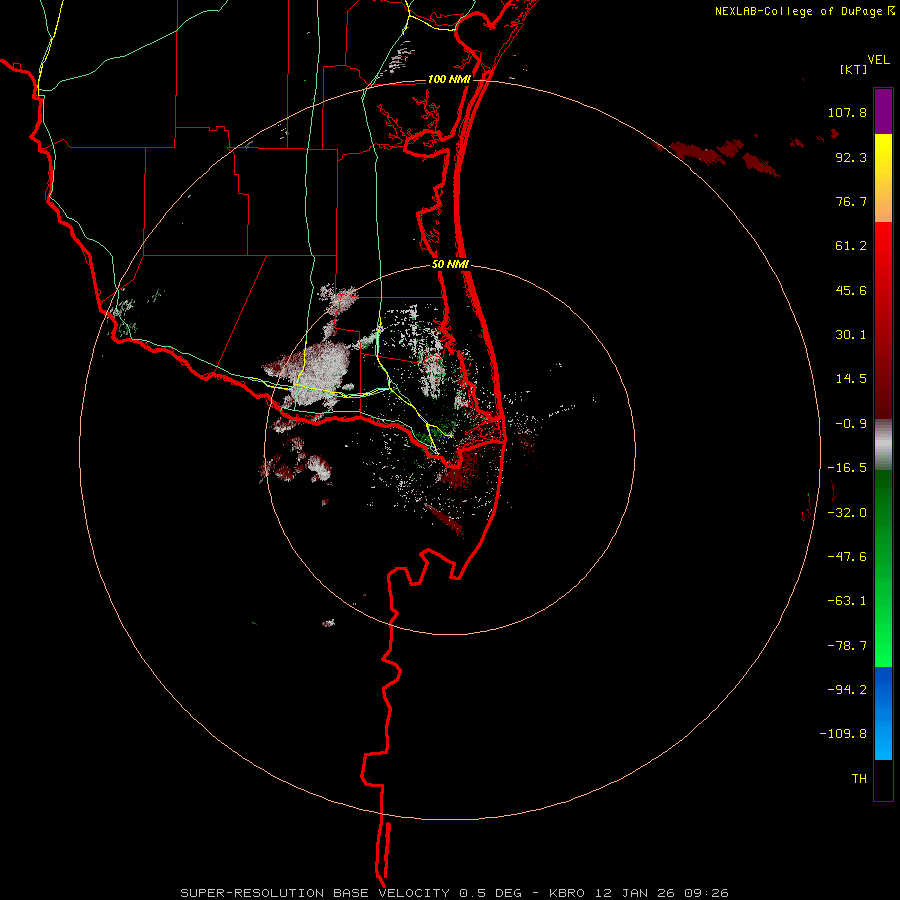Click the gray near-zero segment of the color scale

click(883, 445)
